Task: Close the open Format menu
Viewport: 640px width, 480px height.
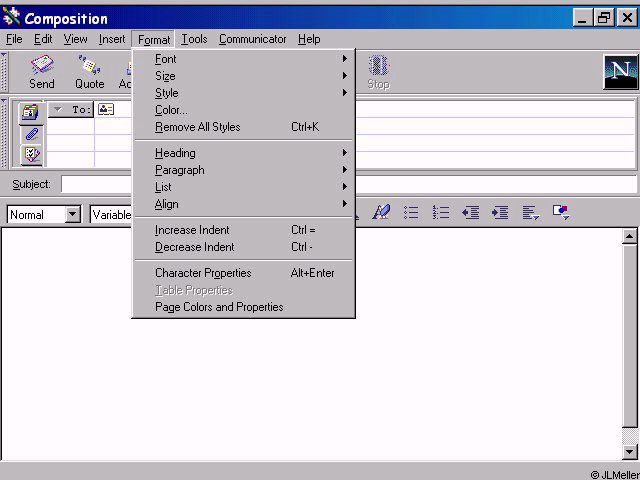Action: [153, 40]
